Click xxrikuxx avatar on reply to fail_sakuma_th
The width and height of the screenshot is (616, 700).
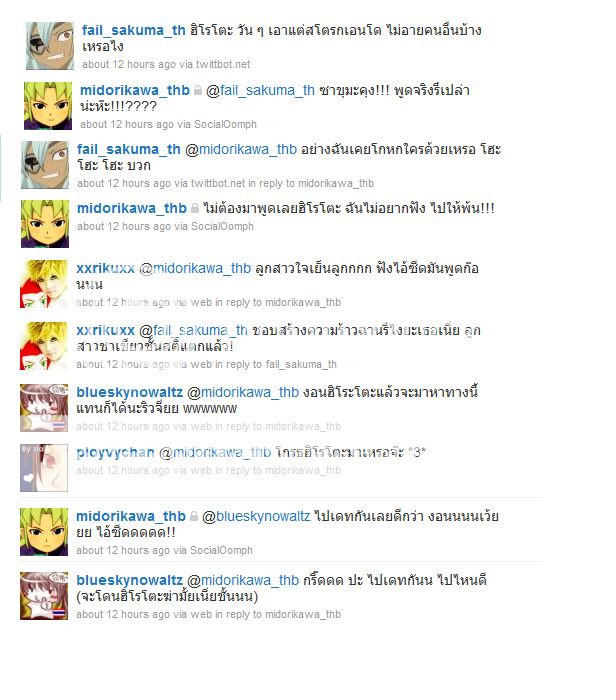pyautogui.click(x=44, y=346)
